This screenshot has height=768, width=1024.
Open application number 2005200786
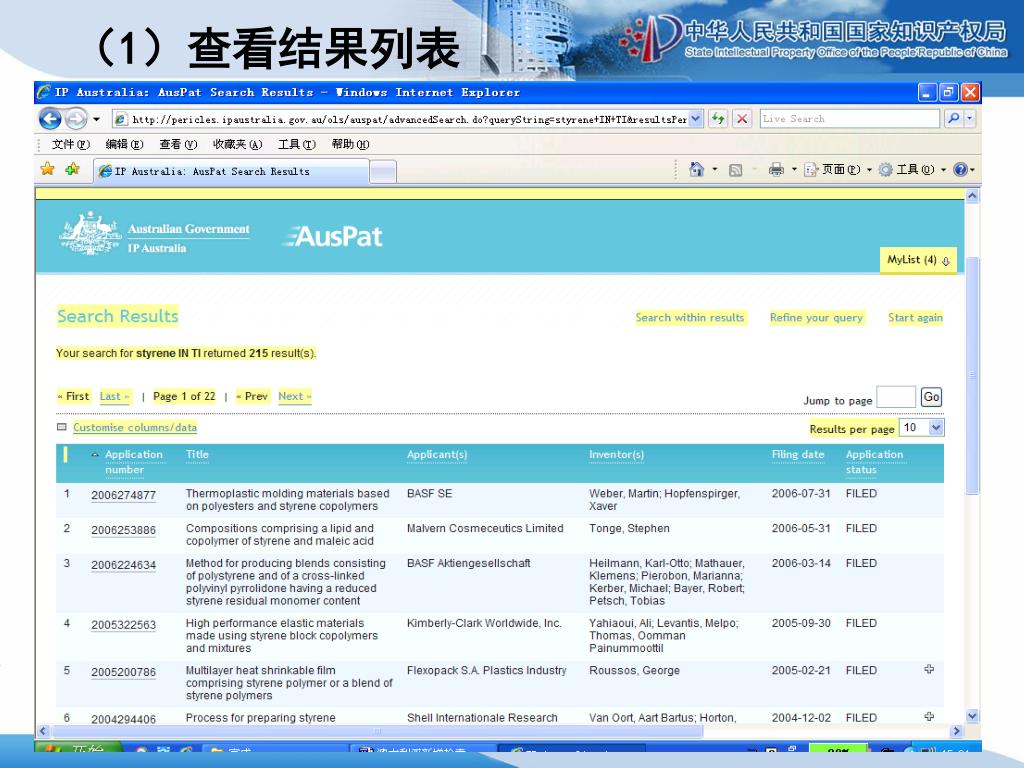pos(123,672)
